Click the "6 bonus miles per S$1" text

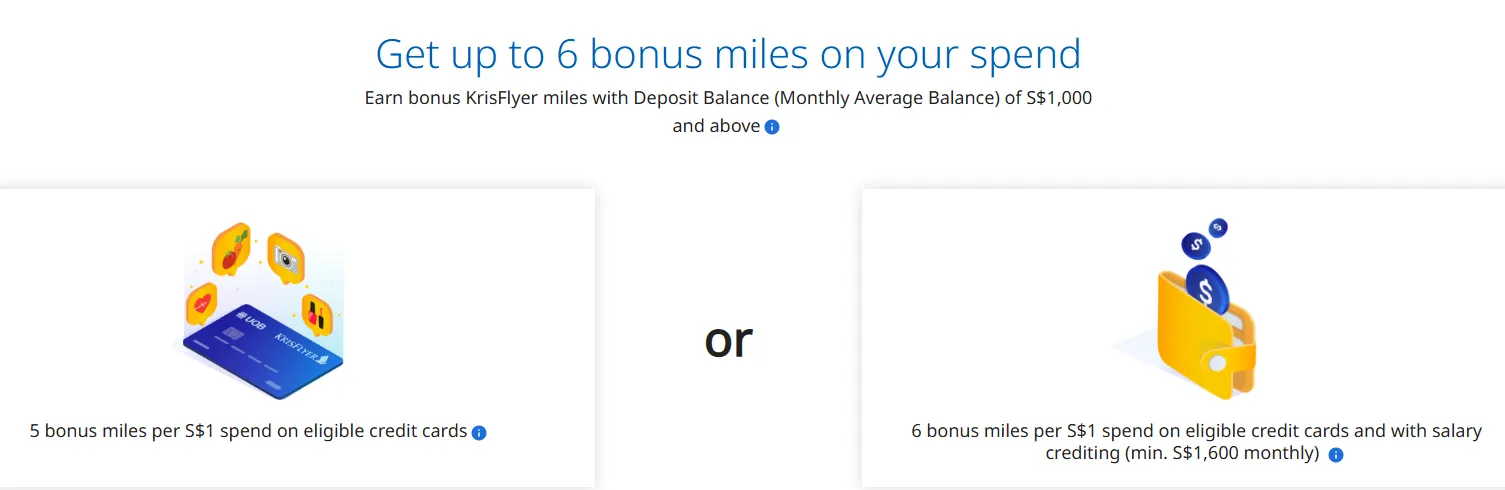click(1196, 431)
